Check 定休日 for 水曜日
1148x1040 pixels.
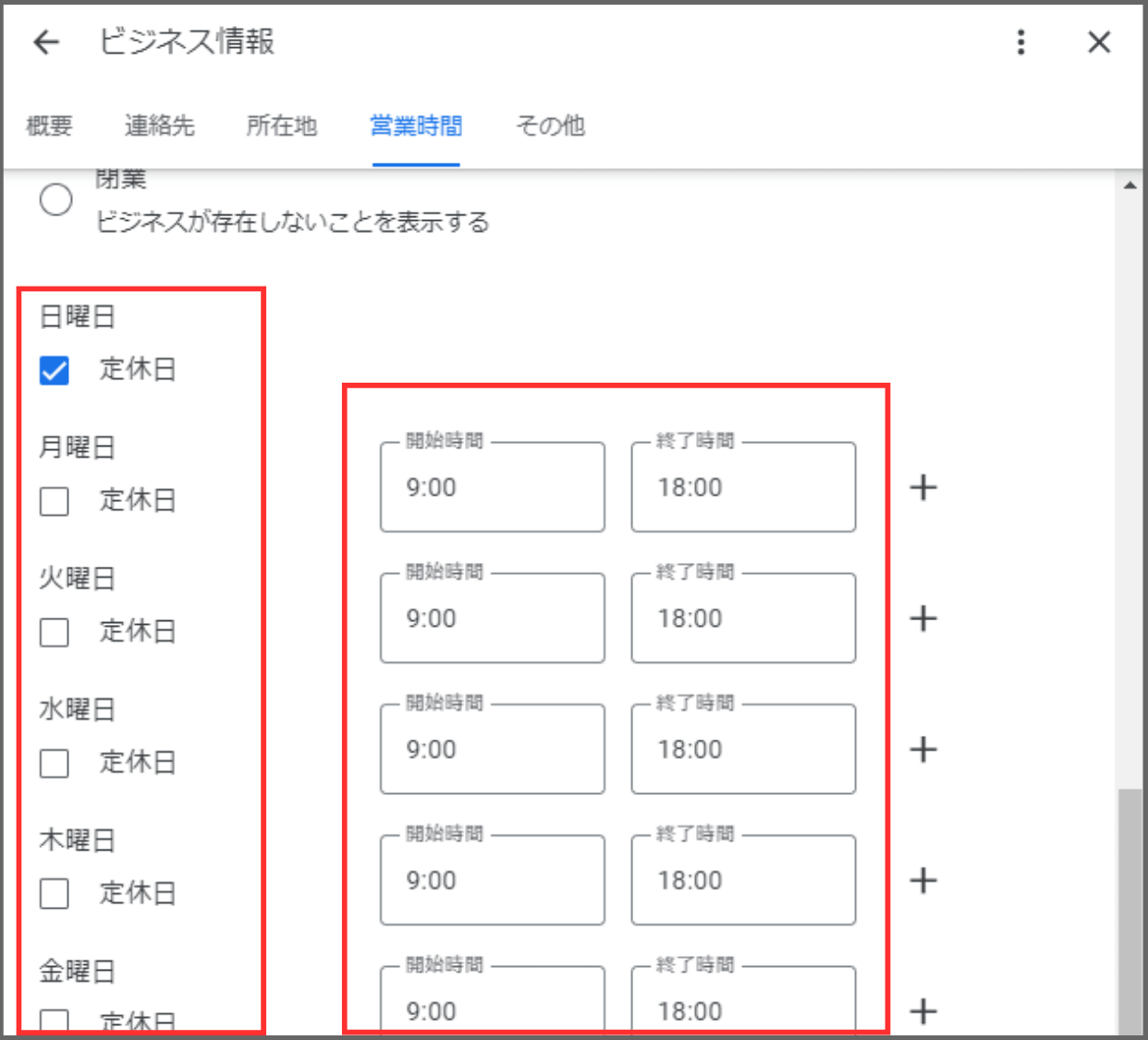pyautogui.click(x=55, y=764)
